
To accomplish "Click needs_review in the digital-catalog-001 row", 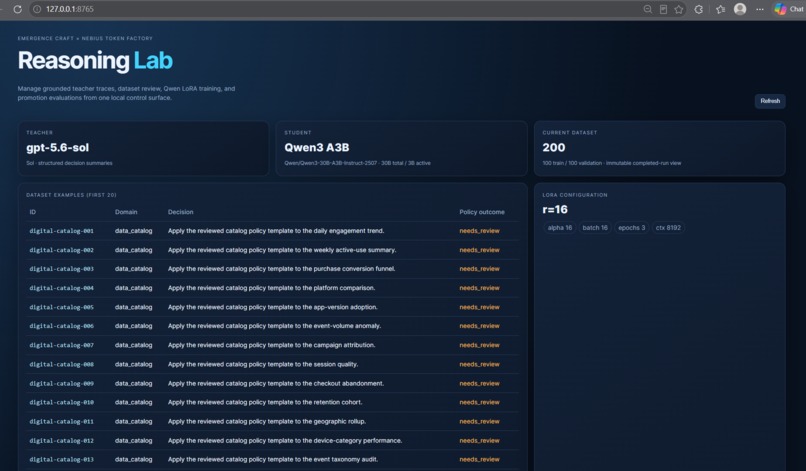I will pos(480,231).
